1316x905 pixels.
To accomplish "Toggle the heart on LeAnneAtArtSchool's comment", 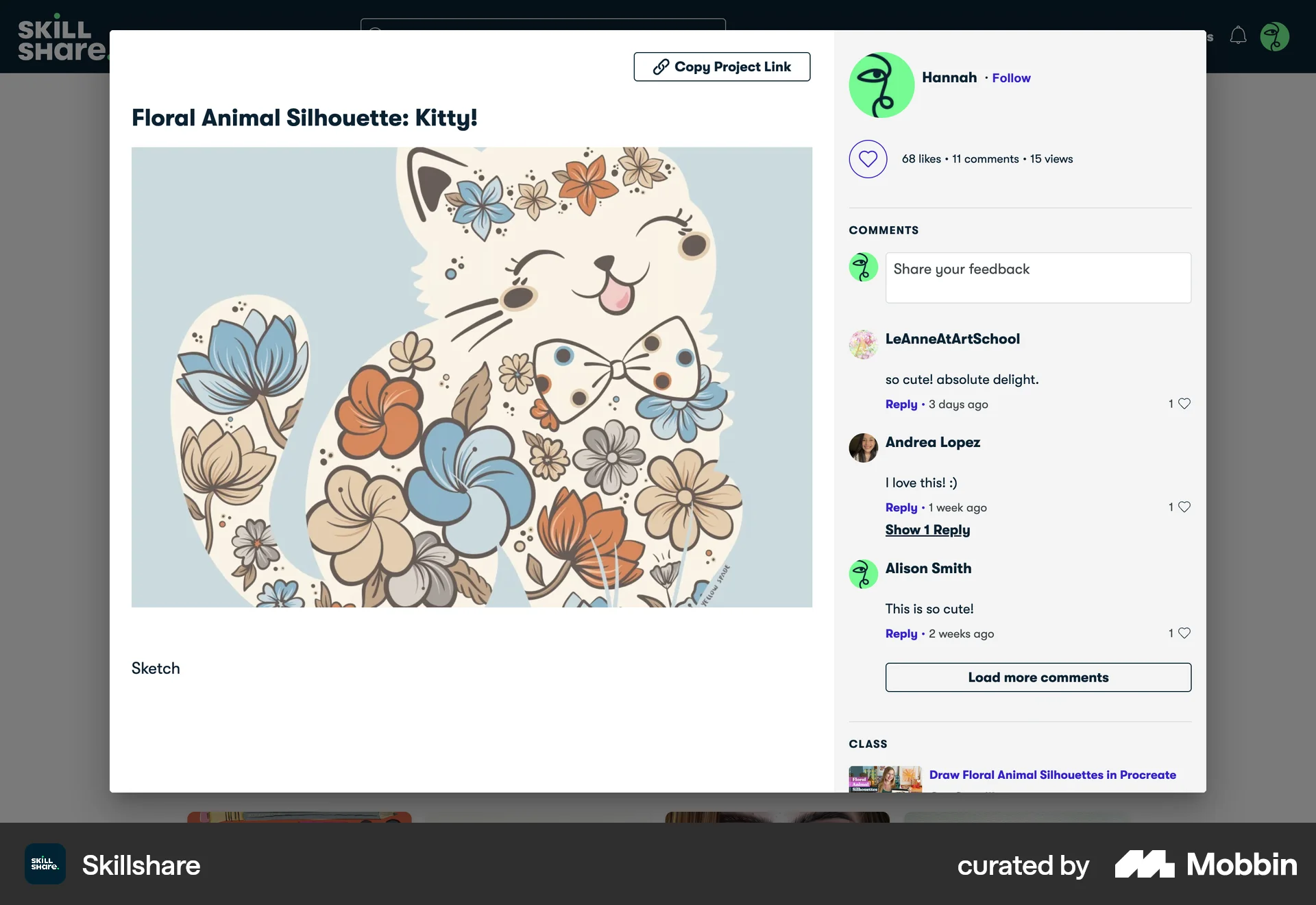I will (1184, 404).
